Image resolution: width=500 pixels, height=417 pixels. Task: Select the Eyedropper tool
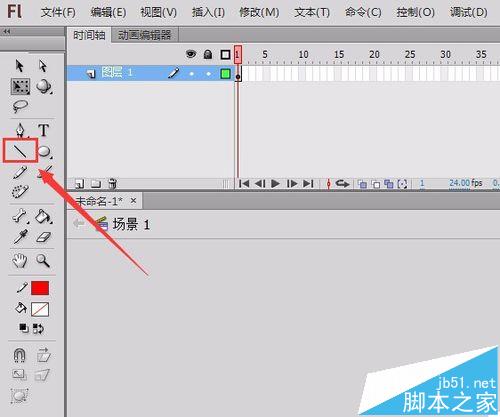click(x=20, y=237)
